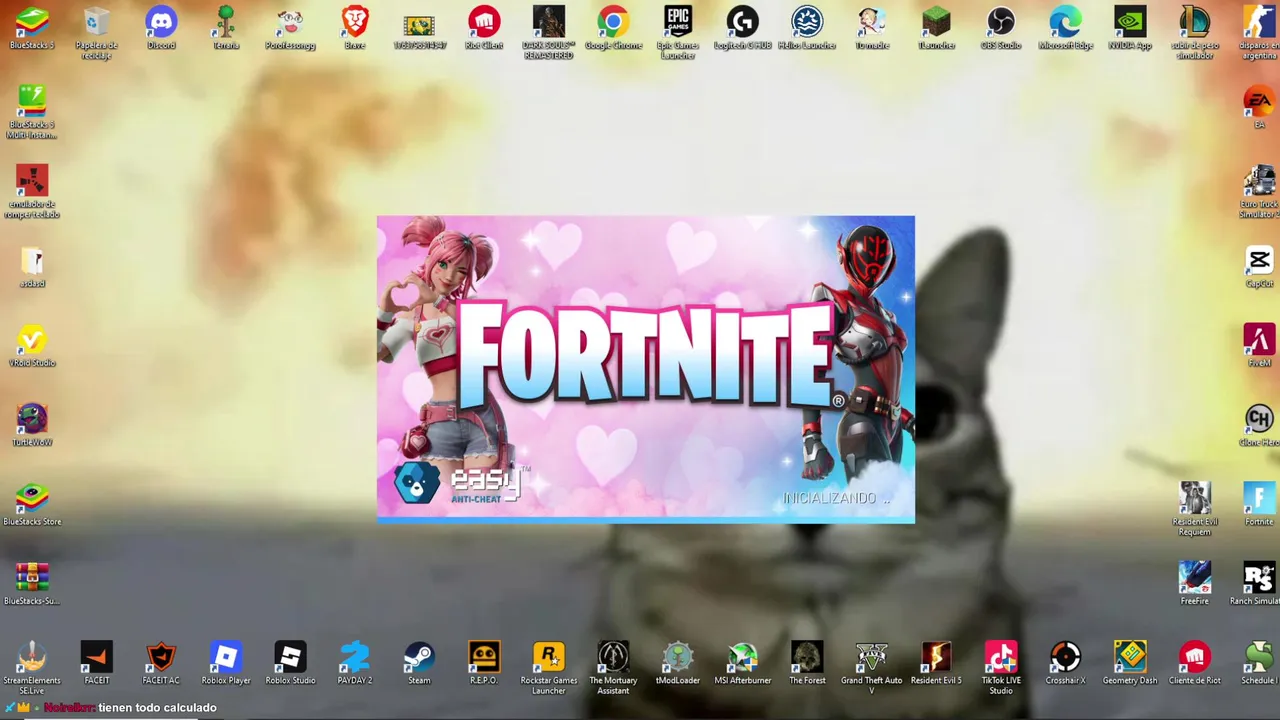
Task: Select the Resident Evil 5 icon
Action: (936, 663)
